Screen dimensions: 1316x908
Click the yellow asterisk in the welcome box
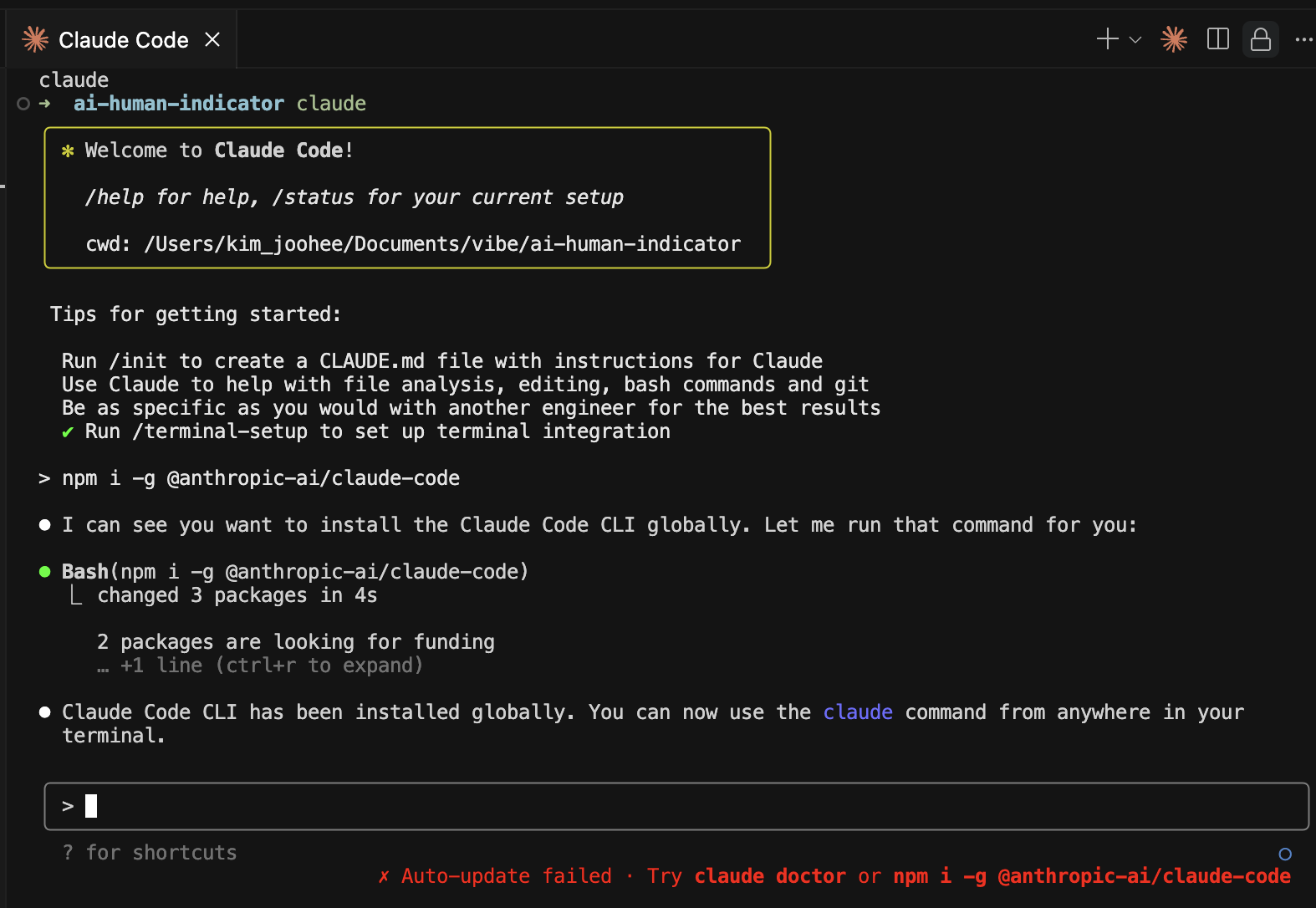pos(68,150)
